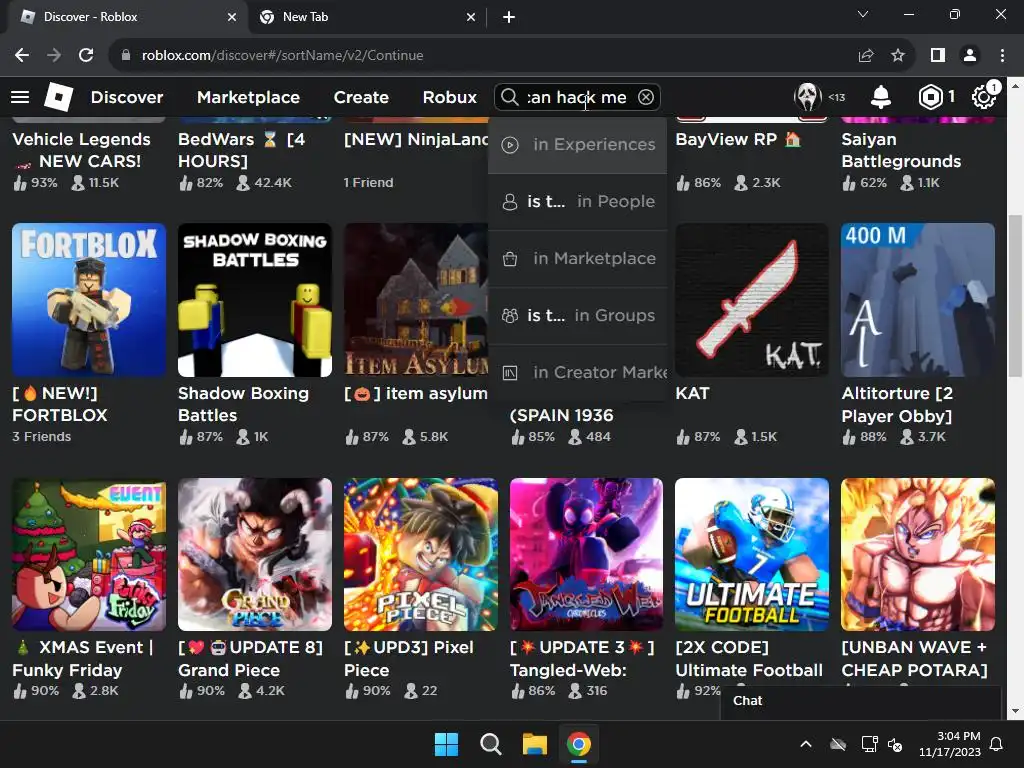Open the Funky Friday thumbnail
Screen dimensions: 1024x768
[x=89, y=554]
